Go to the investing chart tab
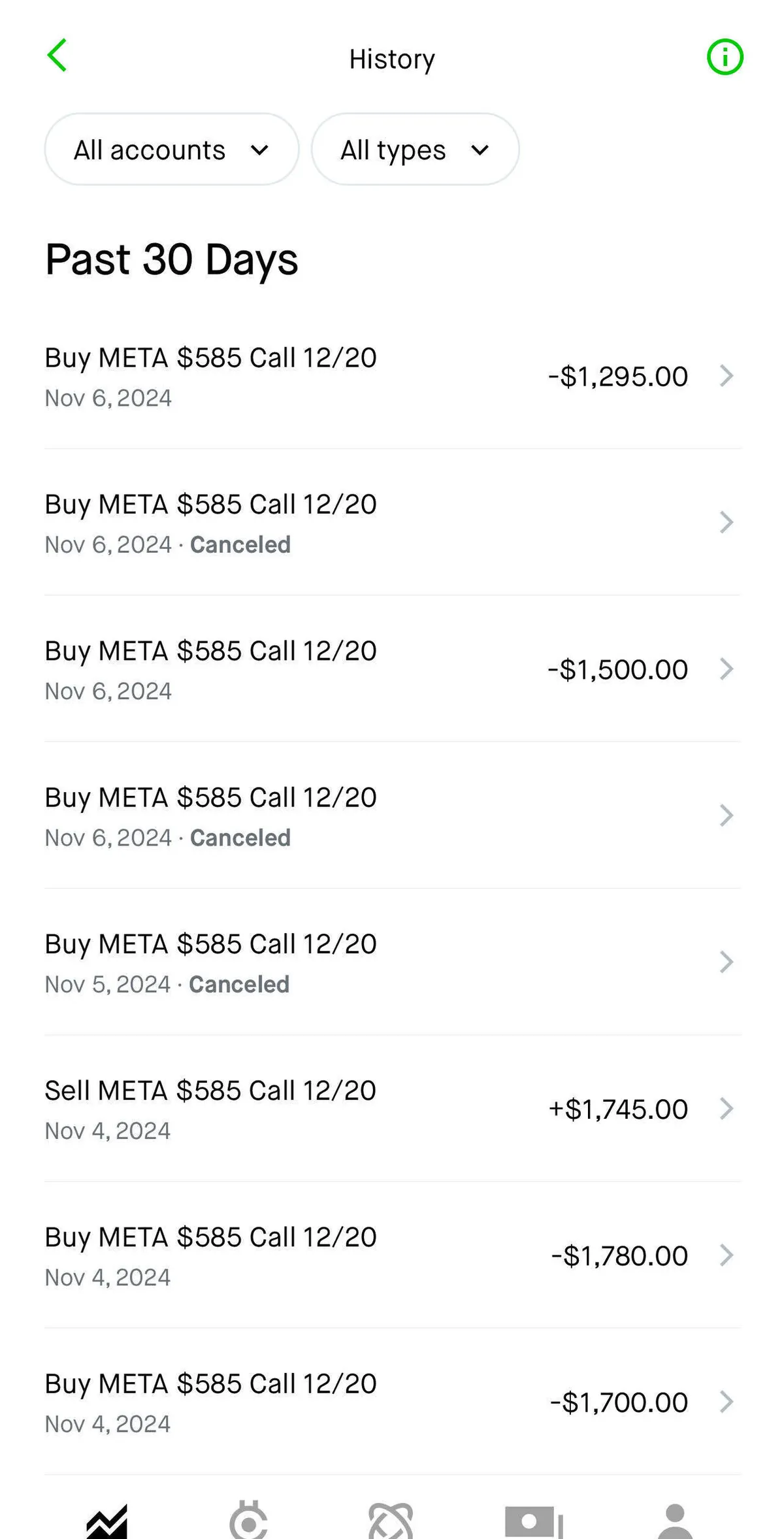This screenshot has height=1539, width=784. (107, 1520)
